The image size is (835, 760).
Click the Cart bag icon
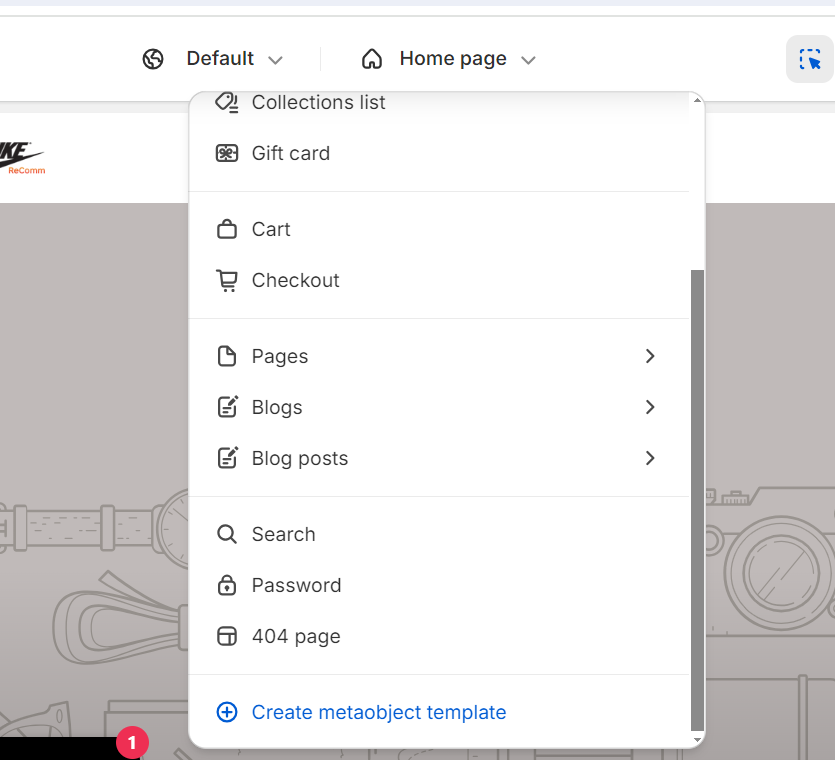tap(227, 229)
